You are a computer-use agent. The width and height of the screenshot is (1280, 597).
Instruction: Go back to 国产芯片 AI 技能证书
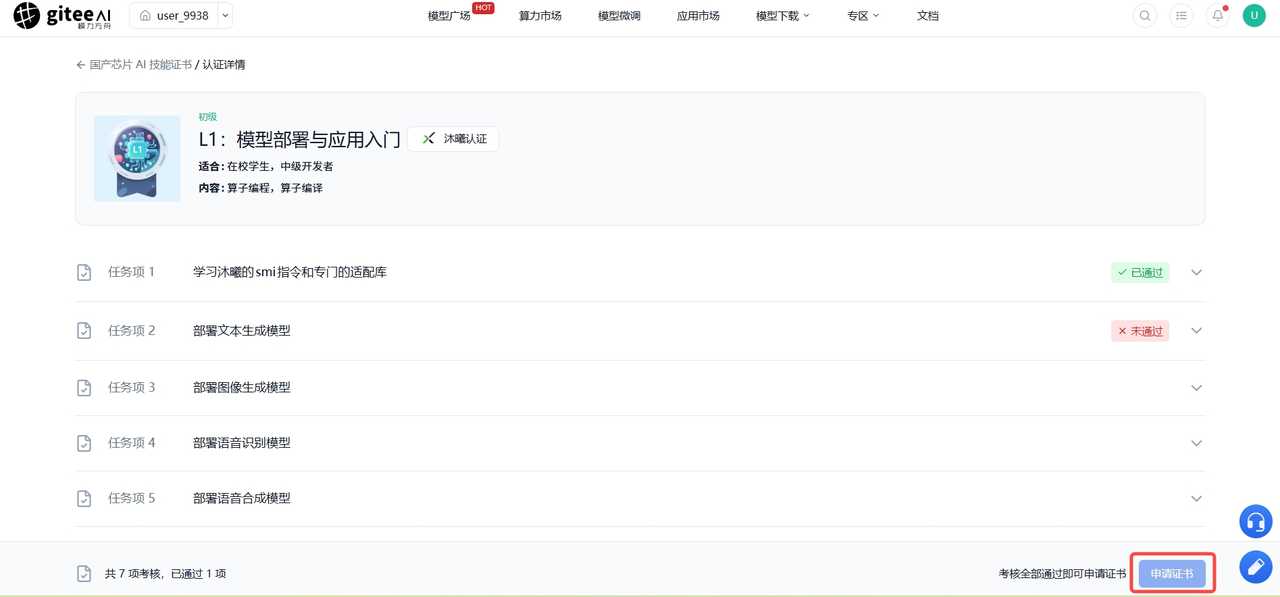pyautogui.click(x=140, y=65)
